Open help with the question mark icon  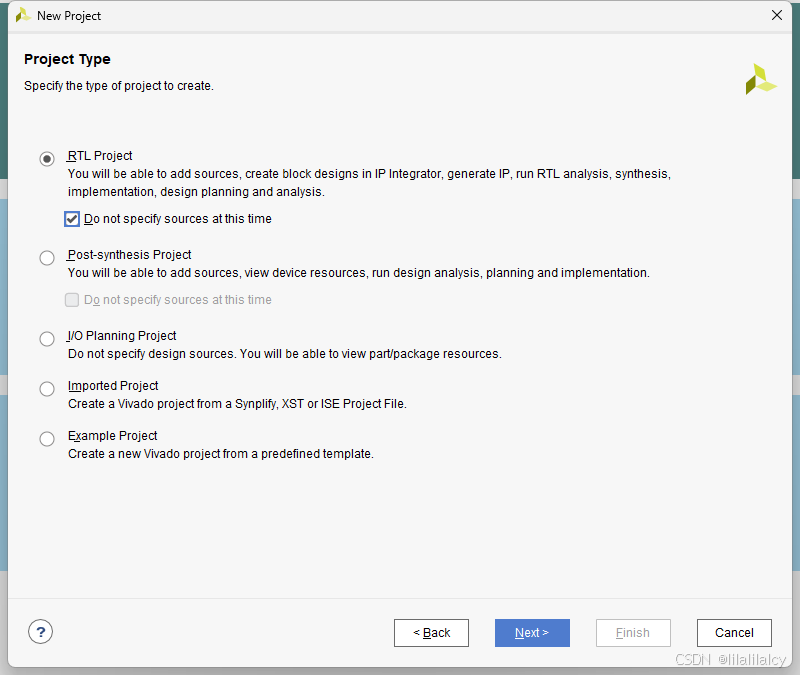coord(40,632)
